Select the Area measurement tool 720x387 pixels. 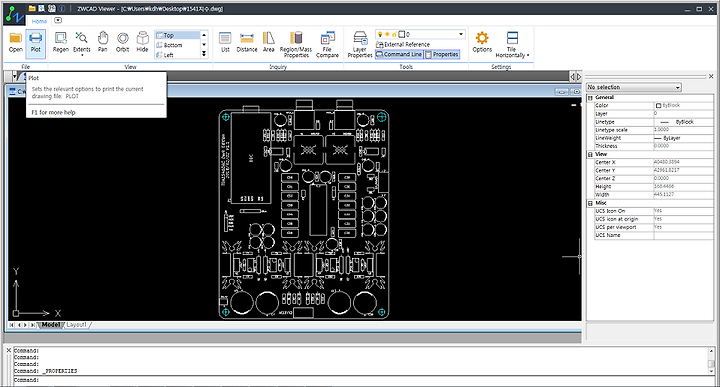[x=269, y=43]
